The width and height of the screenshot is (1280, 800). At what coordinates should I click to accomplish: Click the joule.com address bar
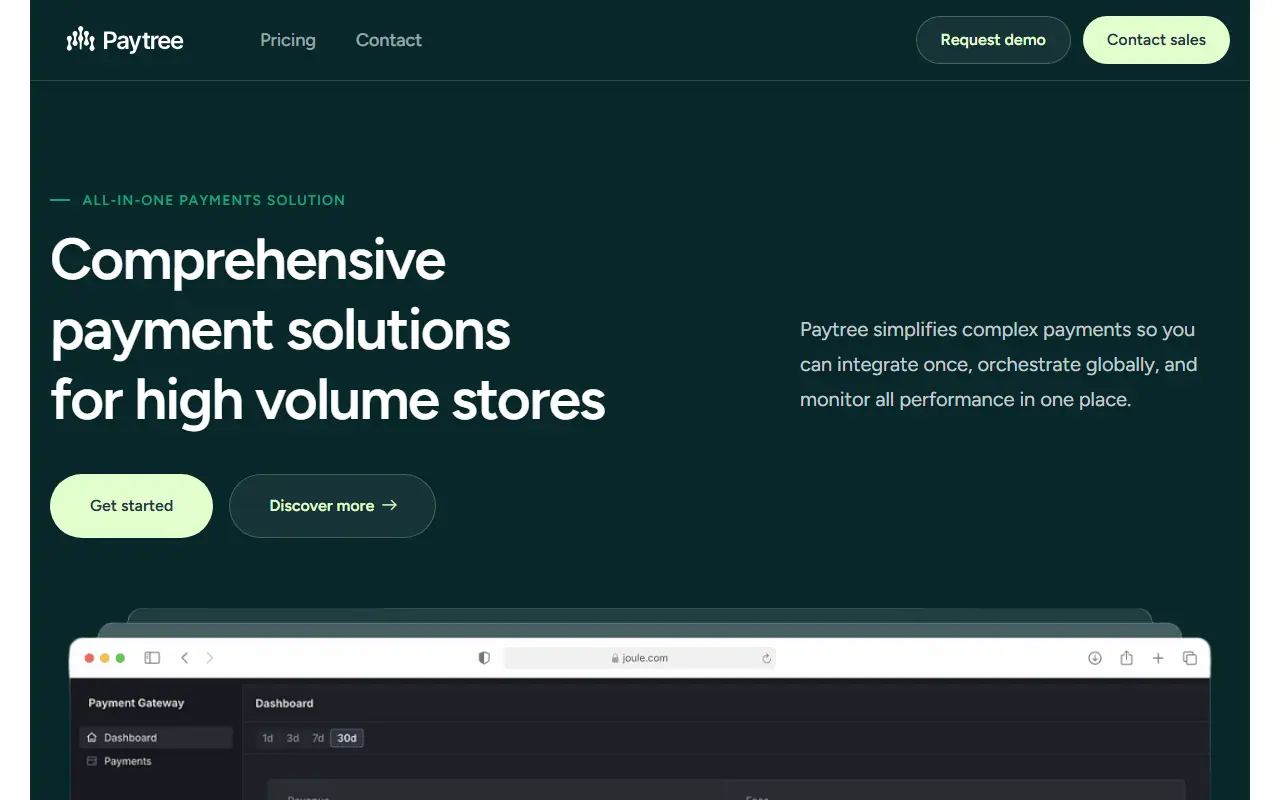coord(640,658)
